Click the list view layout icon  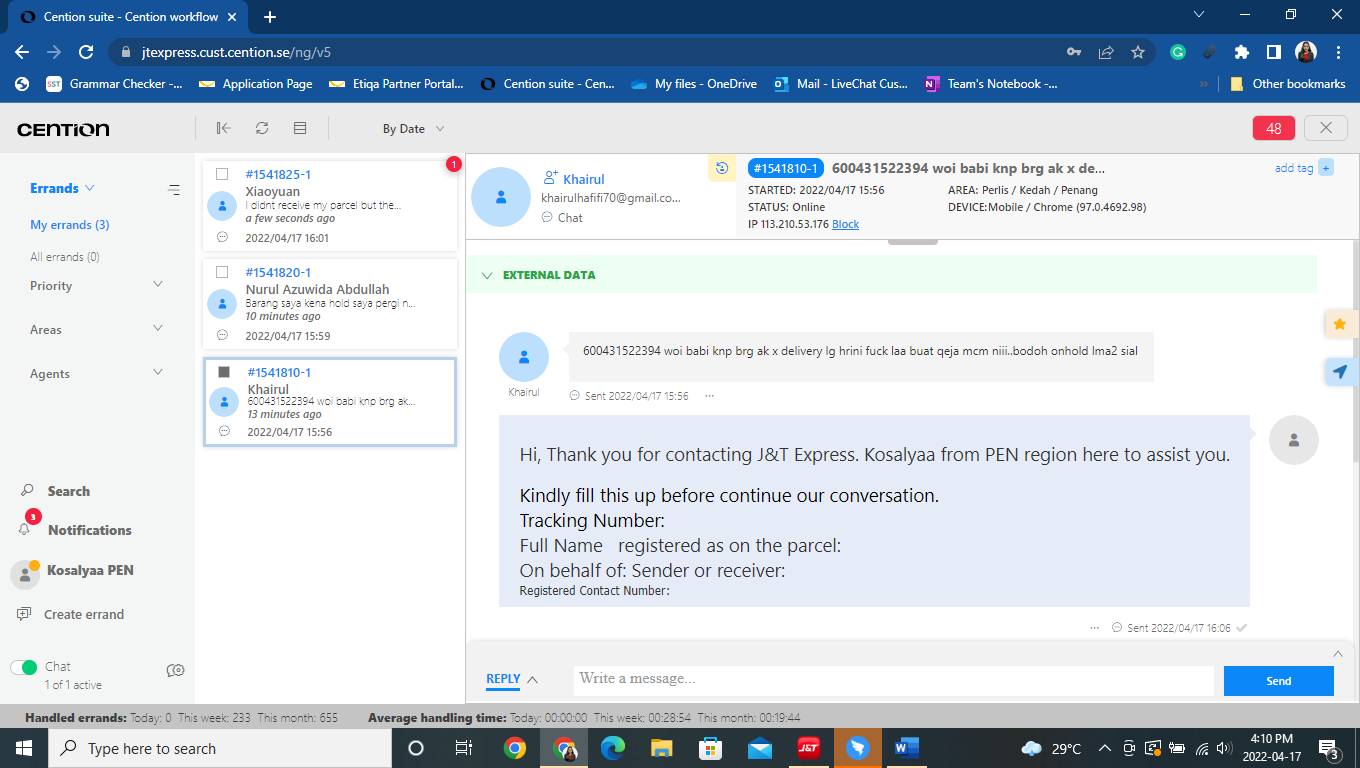click(300, 128)
